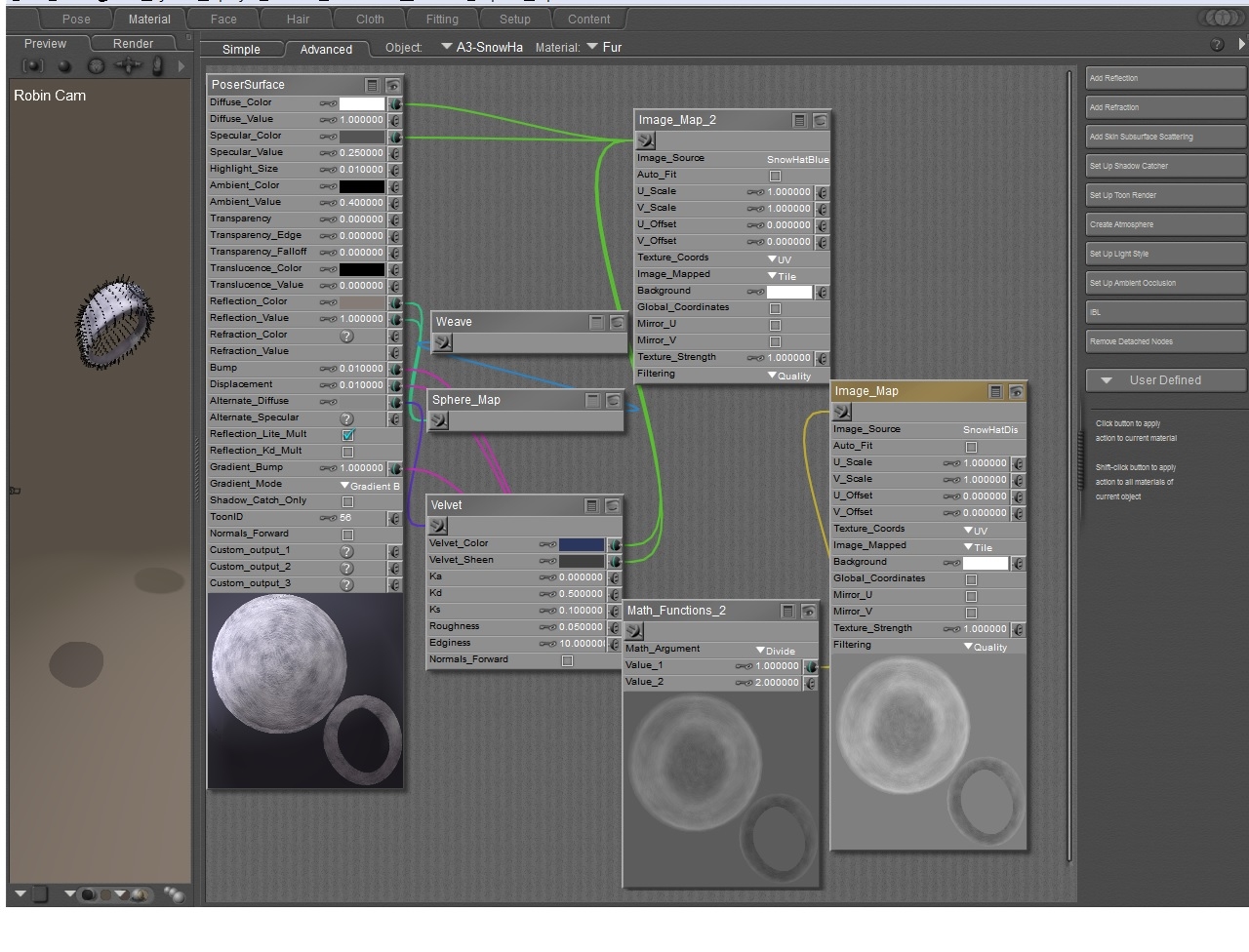Toggle preview eye on PoserSurface node
The width and height of the screenshot is (1249, 952).
(392, 86)
